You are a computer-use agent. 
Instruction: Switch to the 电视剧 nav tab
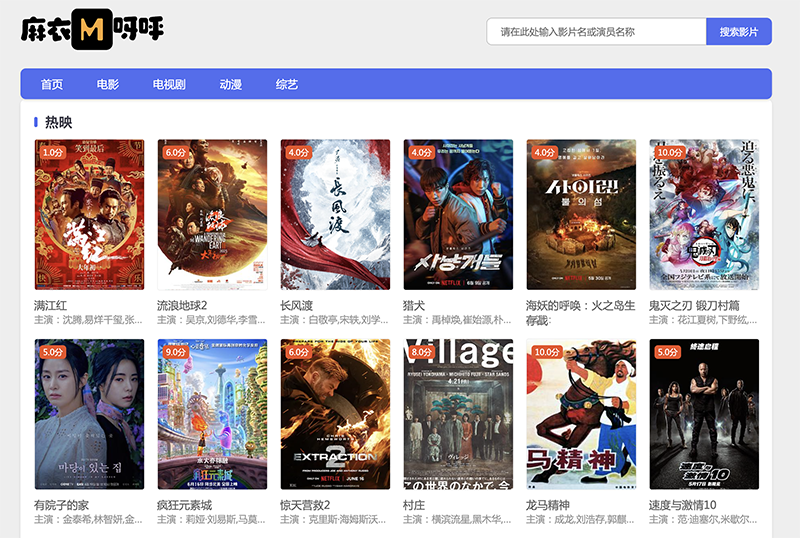169,84
